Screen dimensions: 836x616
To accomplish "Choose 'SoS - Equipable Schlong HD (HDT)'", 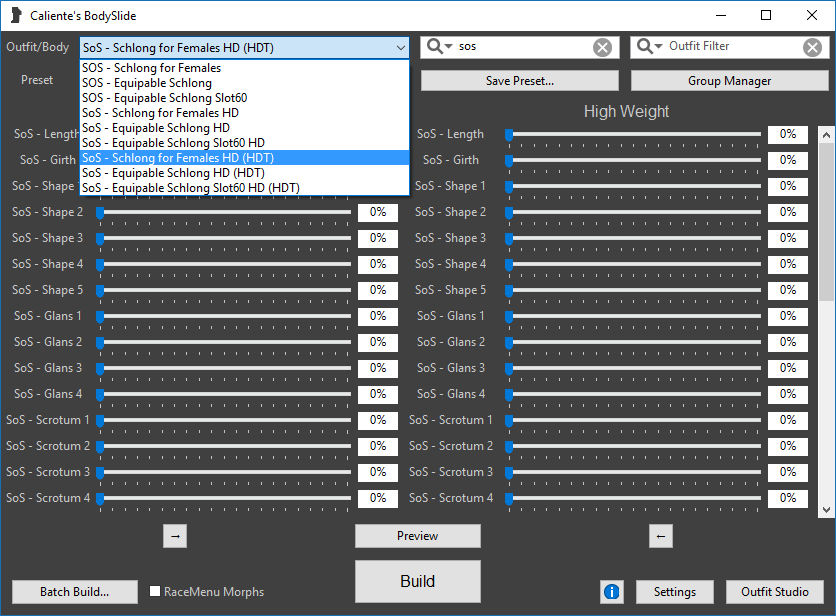I will tap(245, 172).
